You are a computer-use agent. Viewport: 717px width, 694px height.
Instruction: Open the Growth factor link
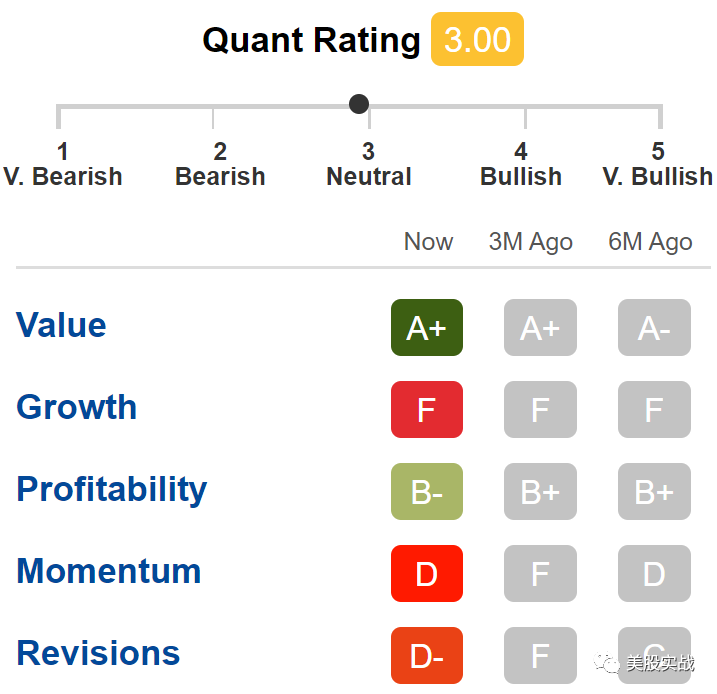tap(76, 406)
